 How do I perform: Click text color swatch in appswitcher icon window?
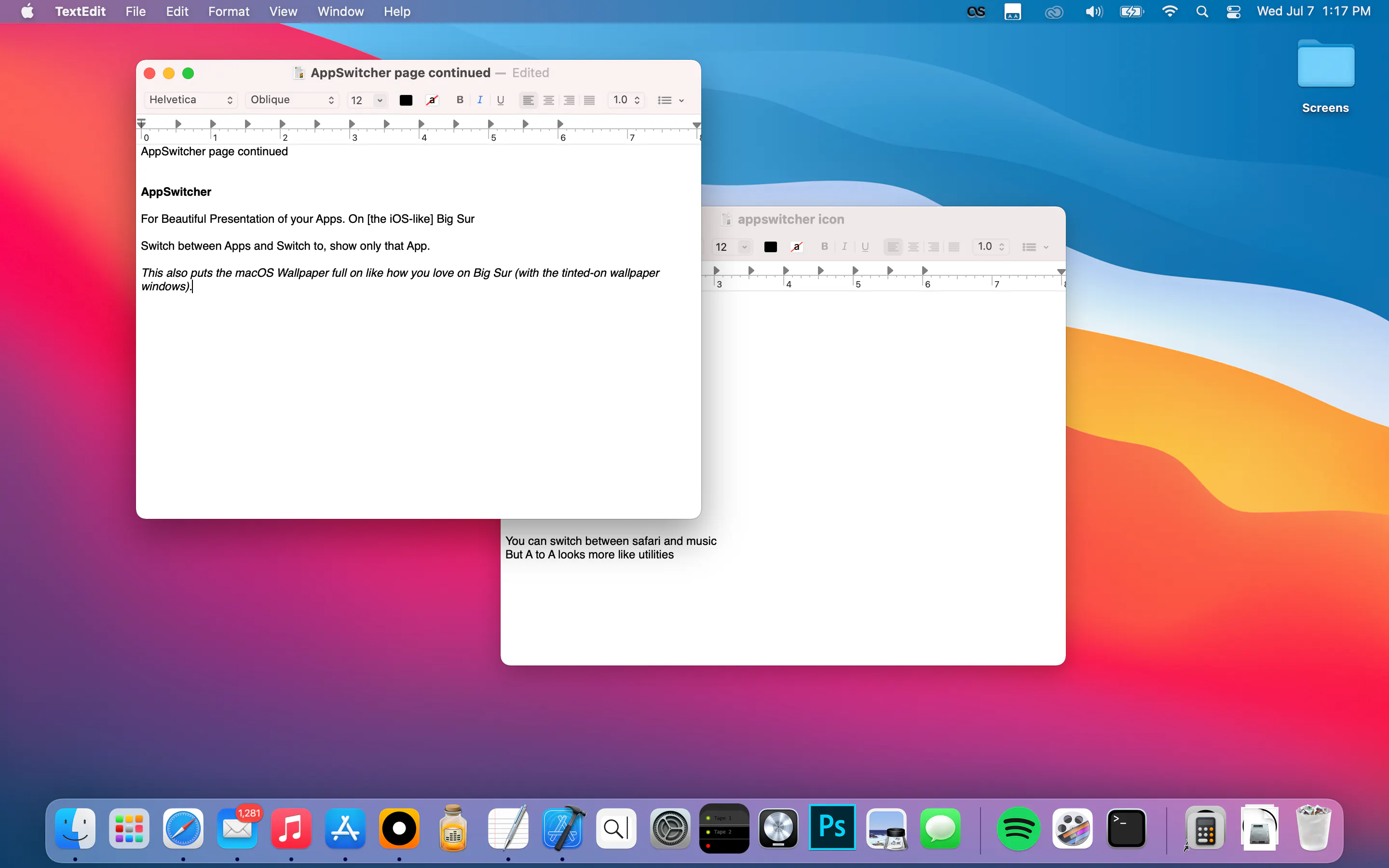point(770,247)
